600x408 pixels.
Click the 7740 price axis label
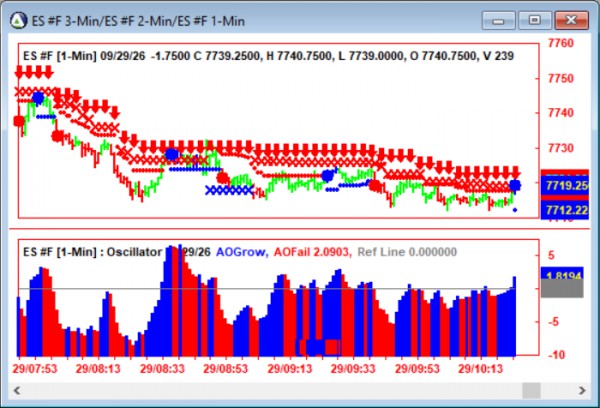(561, 113)
